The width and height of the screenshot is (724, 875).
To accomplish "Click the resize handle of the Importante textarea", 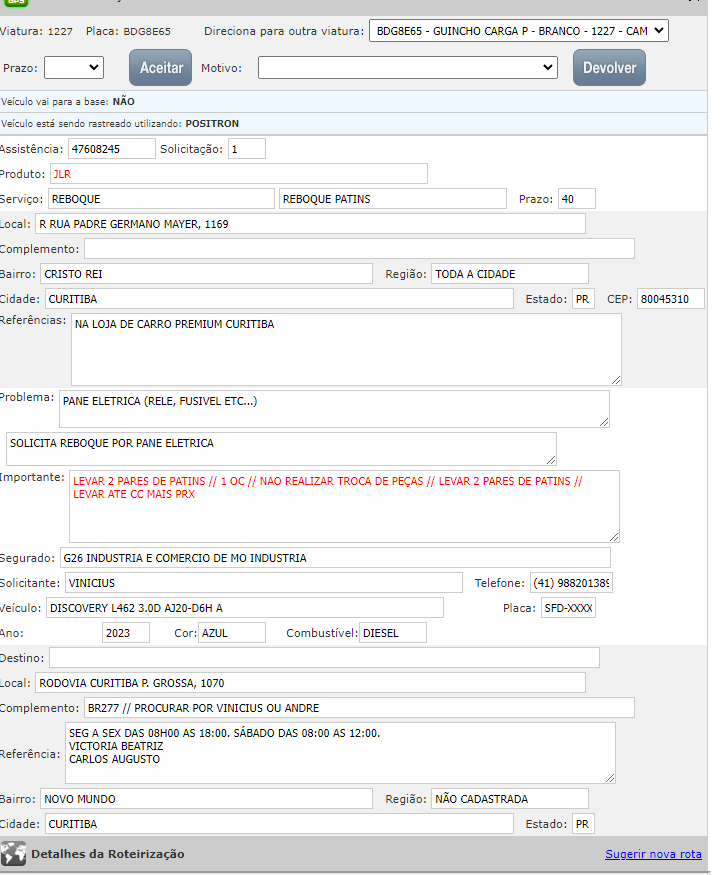I will pyautogui.click(x=614, y=537).
